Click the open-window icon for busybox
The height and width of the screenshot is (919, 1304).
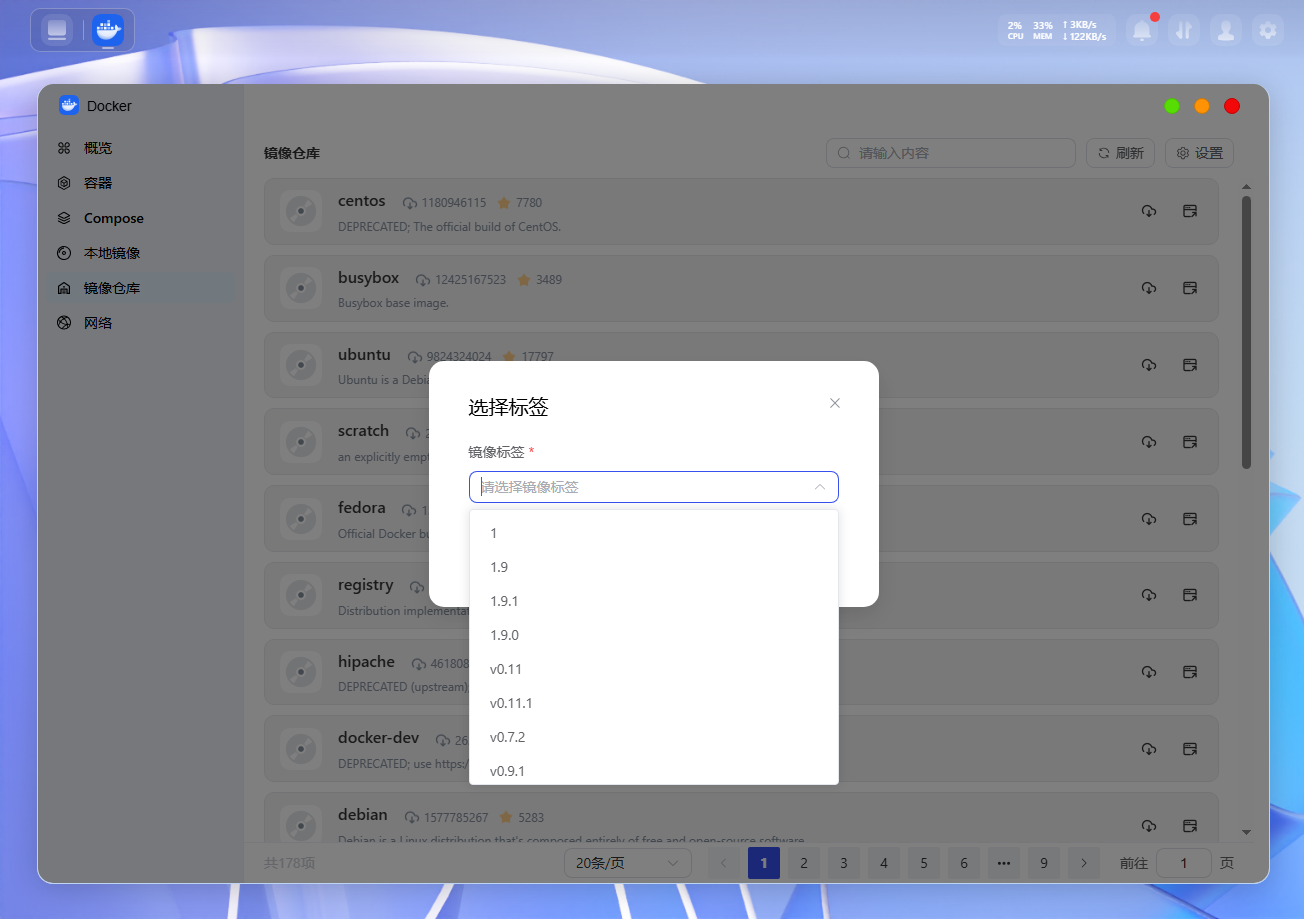click(x=1190, y=288)
